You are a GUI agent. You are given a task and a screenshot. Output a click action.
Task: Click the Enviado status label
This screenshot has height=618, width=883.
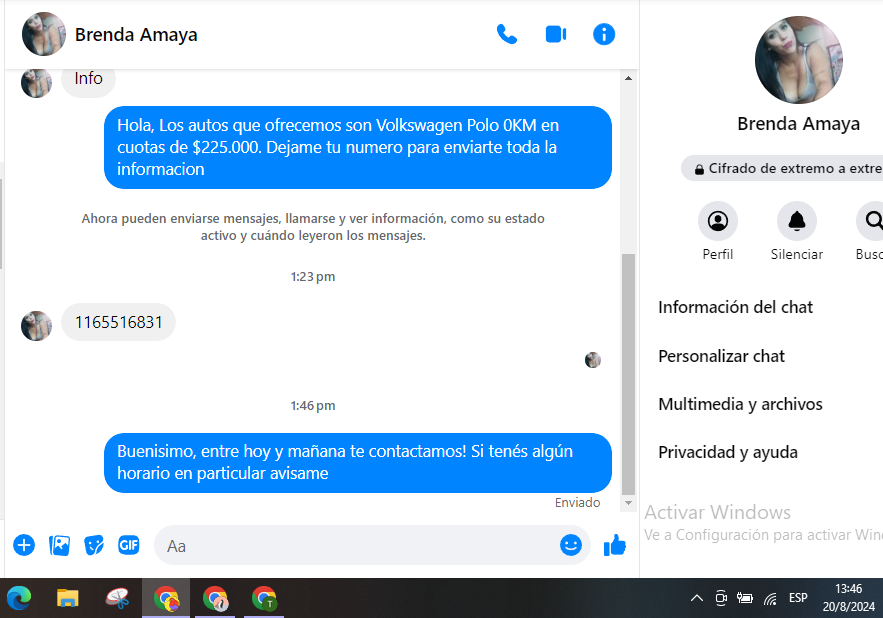tap(577, 503)
